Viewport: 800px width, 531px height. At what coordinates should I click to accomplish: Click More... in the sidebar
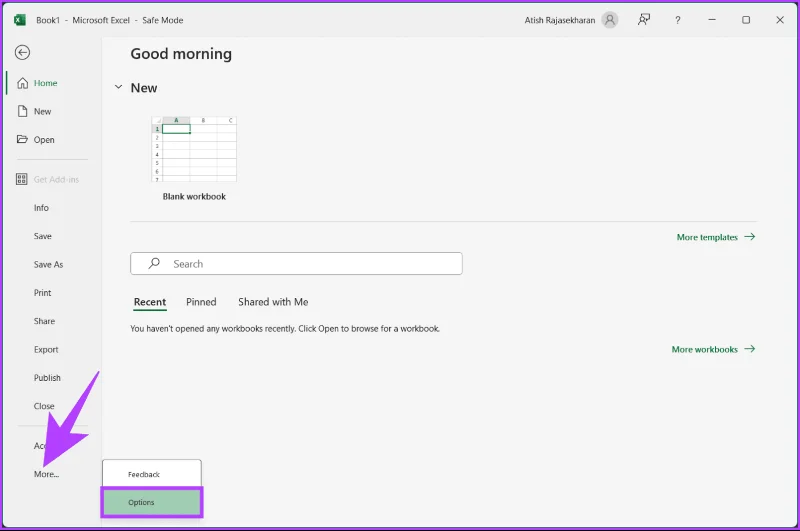point(46,474)
